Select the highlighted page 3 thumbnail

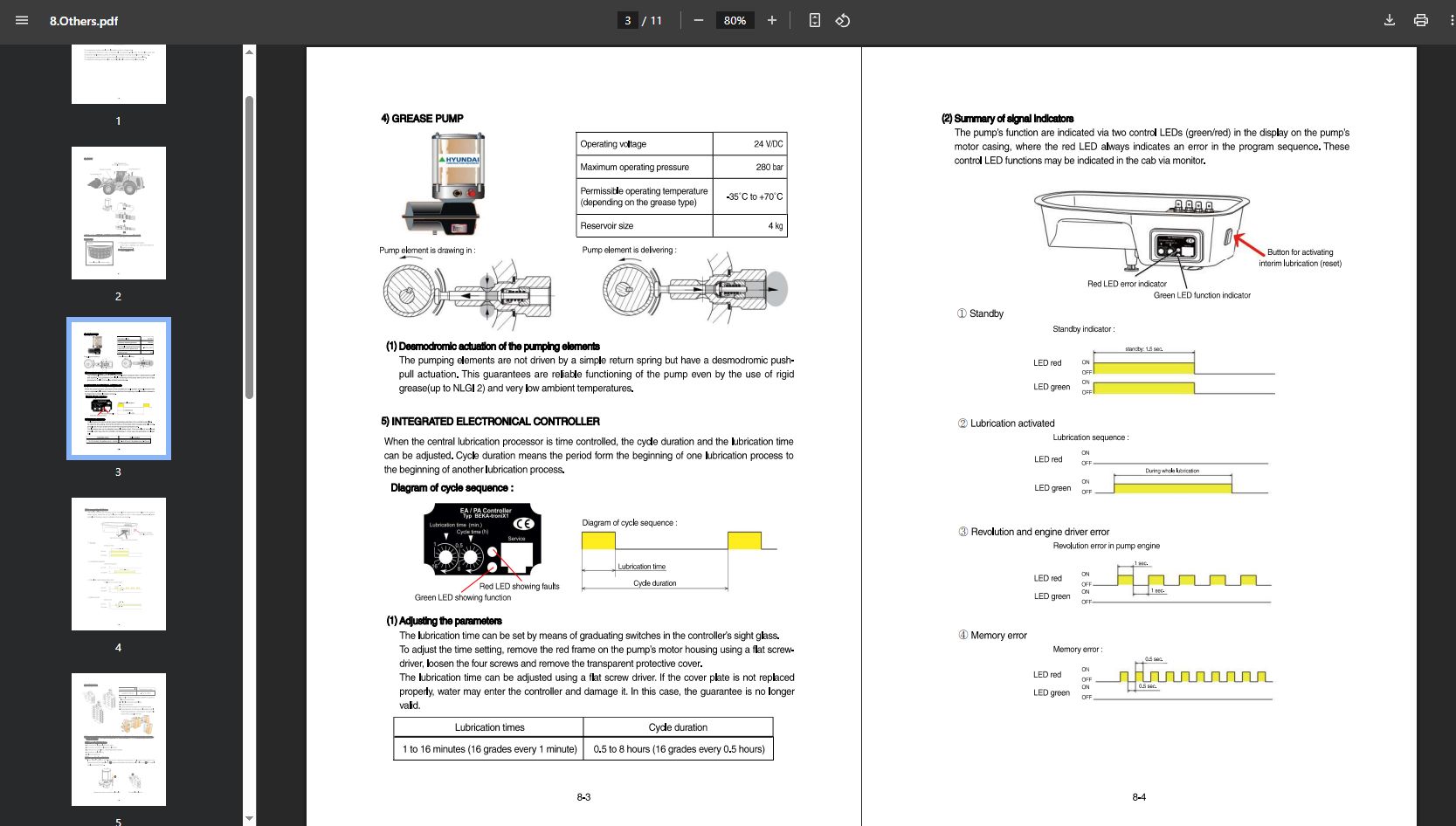(x=118, y=388)
